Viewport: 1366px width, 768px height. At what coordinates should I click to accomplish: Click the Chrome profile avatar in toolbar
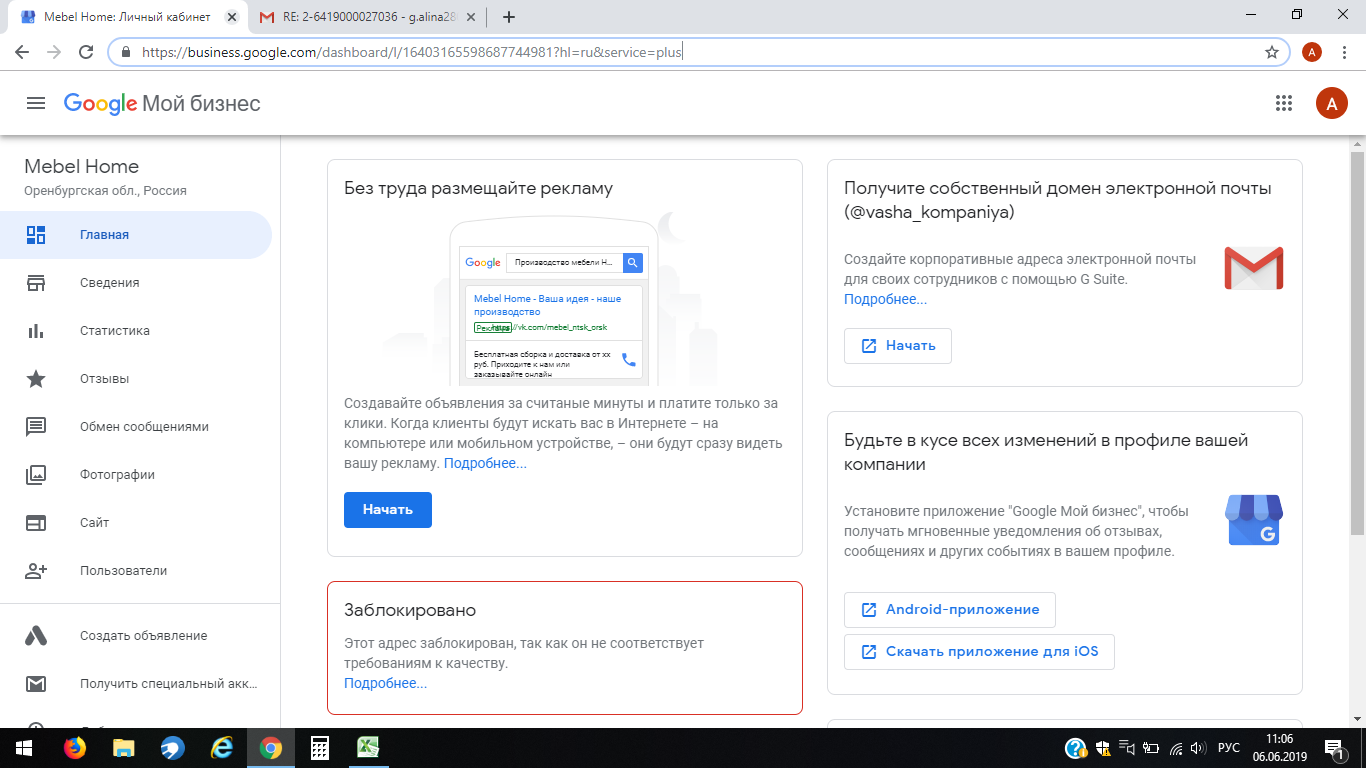[1312, 52]
